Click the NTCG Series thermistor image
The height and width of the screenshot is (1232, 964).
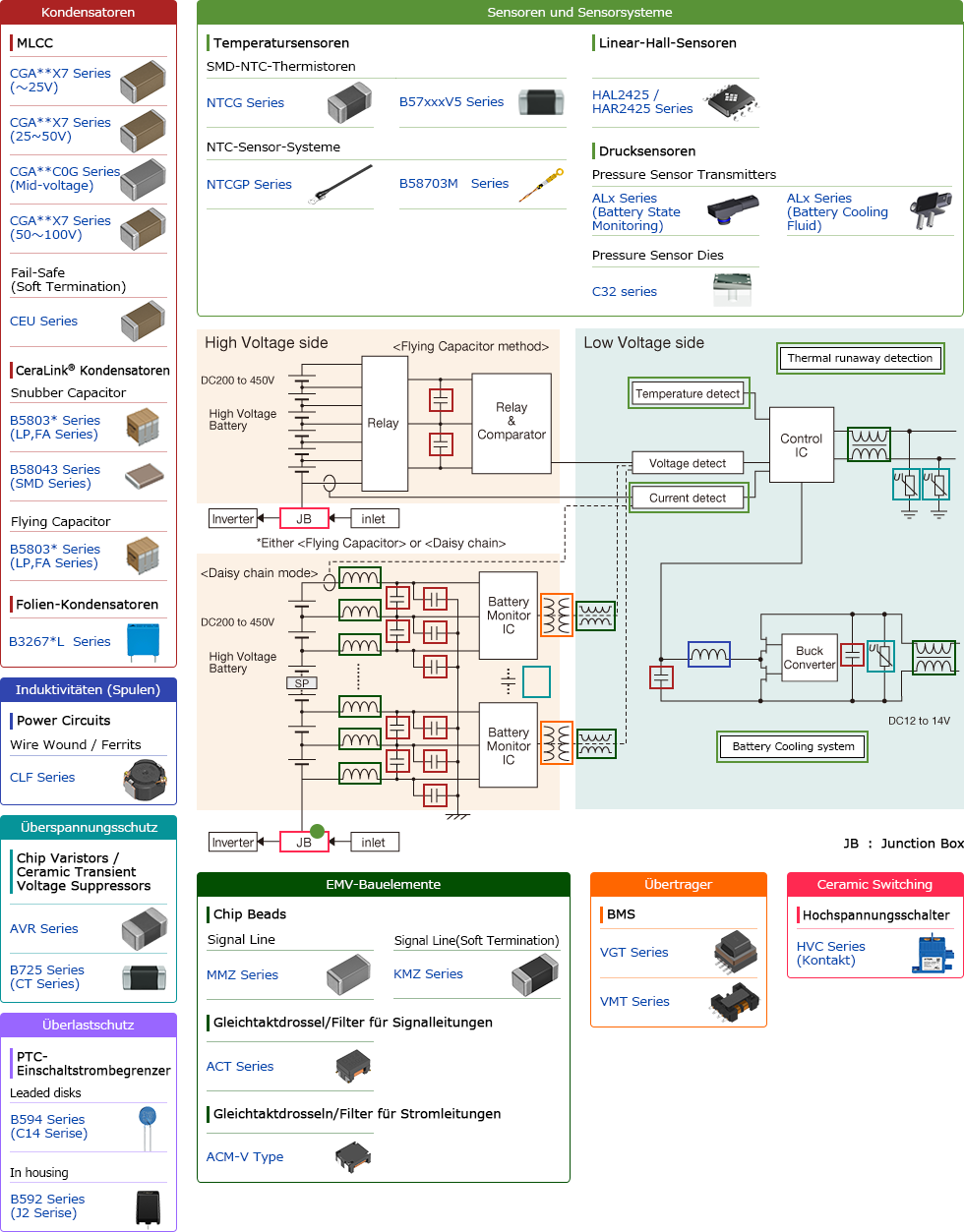pyautogui.click(x=349, y=102)
